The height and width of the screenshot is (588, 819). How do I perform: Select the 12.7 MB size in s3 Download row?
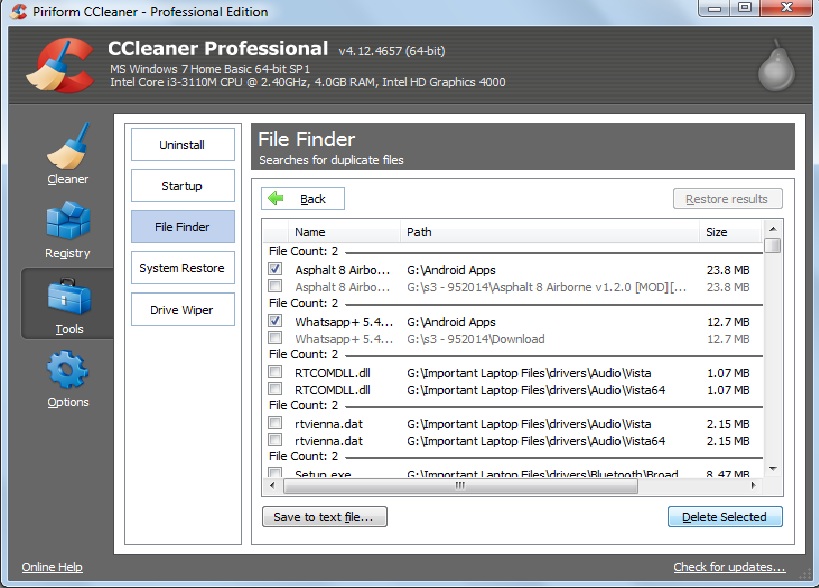click(728, 339)
